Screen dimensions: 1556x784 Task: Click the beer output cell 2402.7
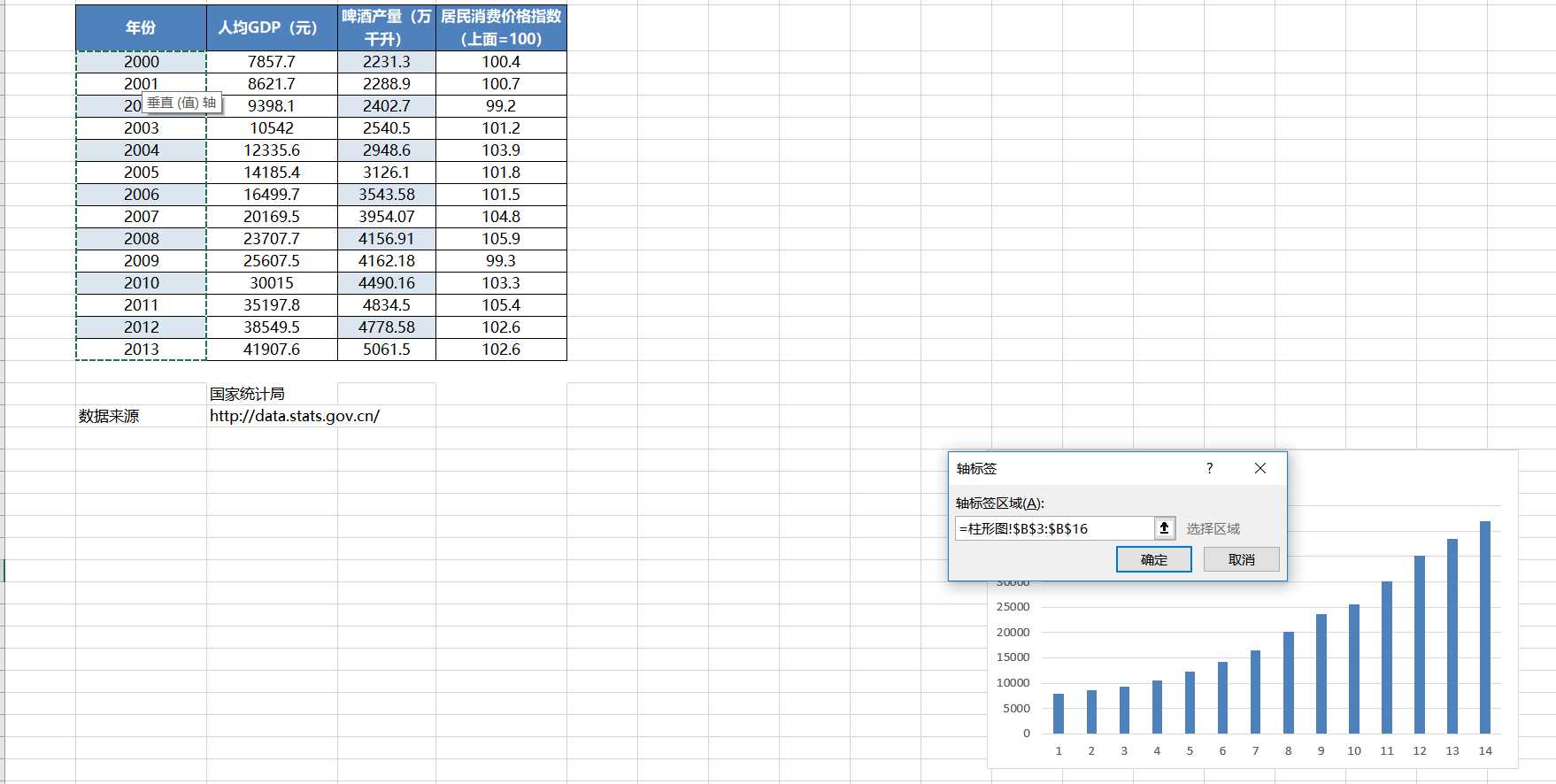point(387,106)
